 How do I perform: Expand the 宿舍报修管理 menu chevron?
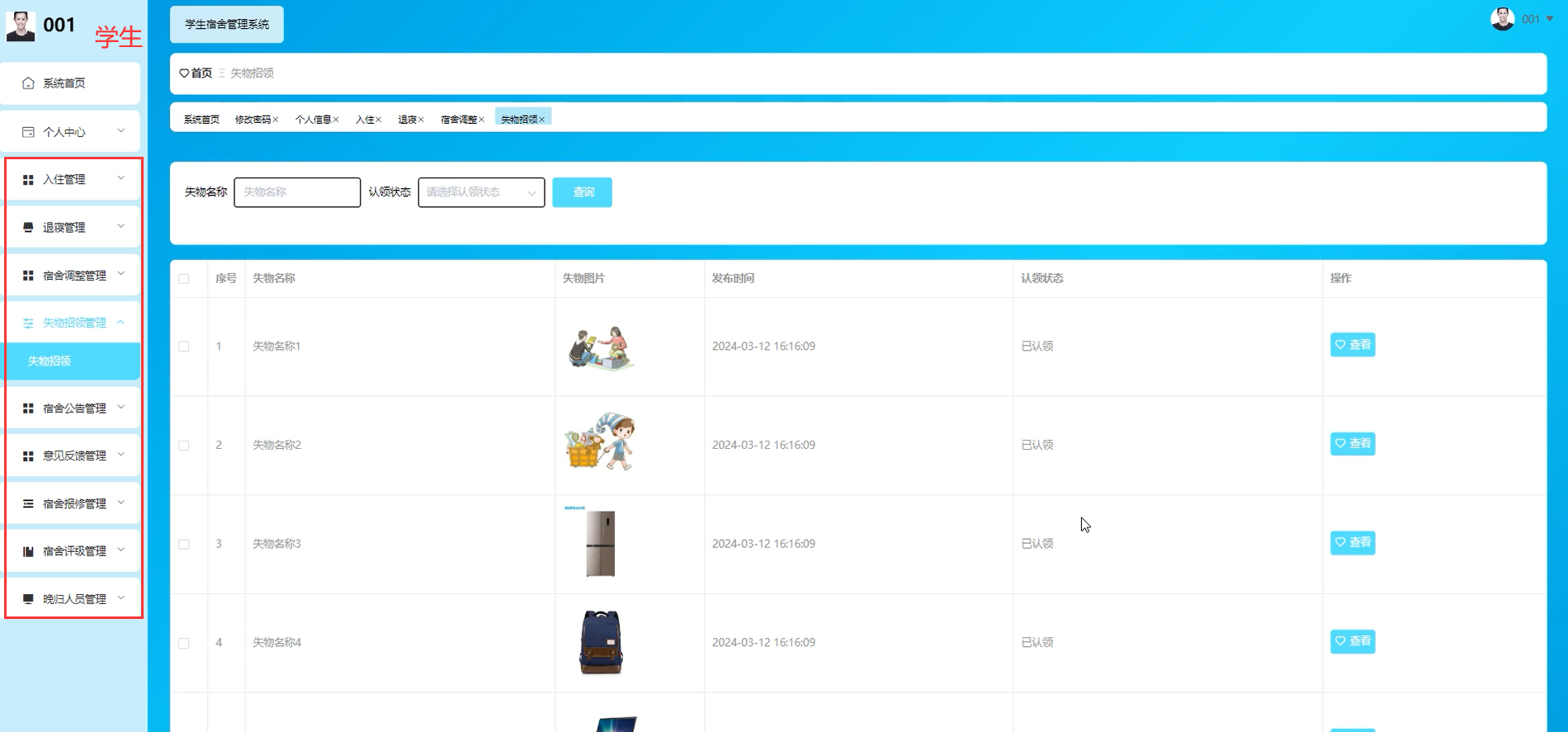coord(121,503)
